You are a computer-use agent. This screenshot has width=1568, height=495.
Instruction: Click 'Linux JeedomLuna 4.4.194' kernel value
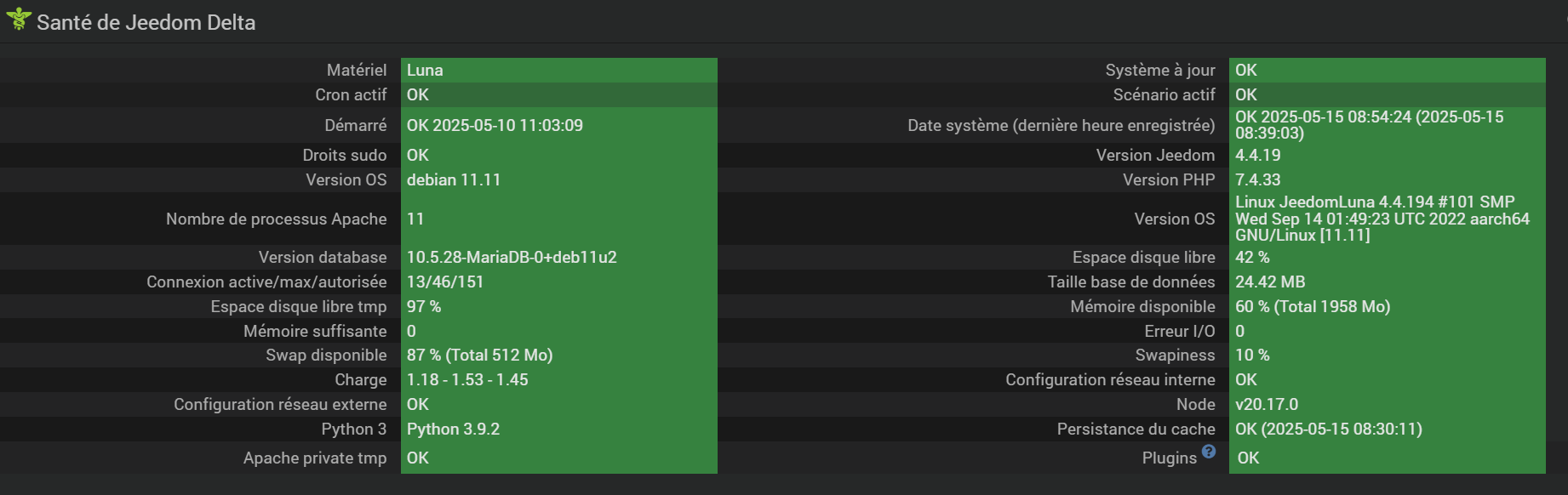click(x=1382, y=219)
